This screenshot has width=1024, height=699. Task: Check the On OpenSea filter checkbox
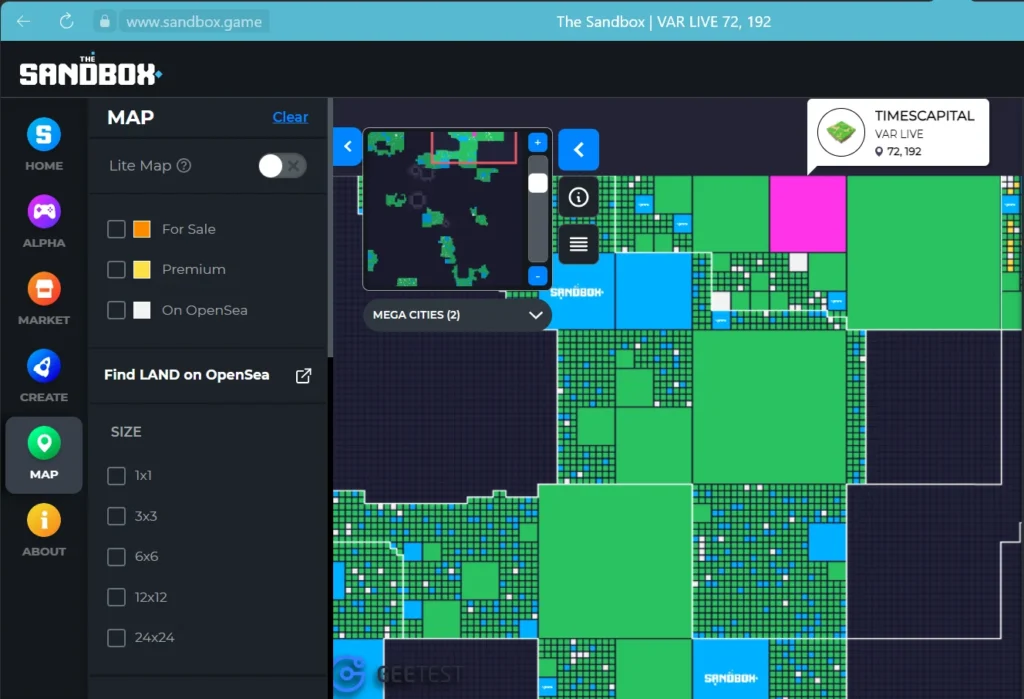[x=116, y=310]
